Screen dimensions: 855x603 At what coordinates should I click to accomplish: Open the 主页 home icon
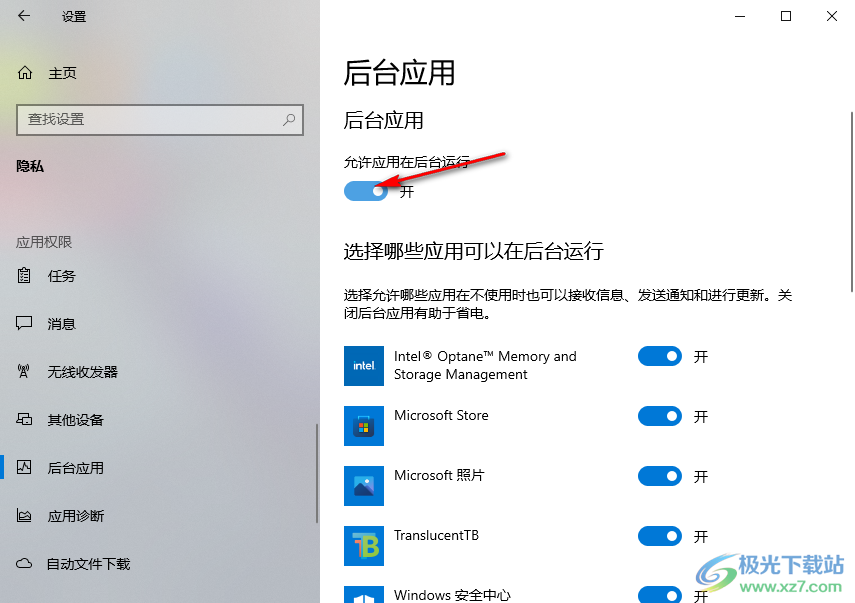click(x=25, y=73)
